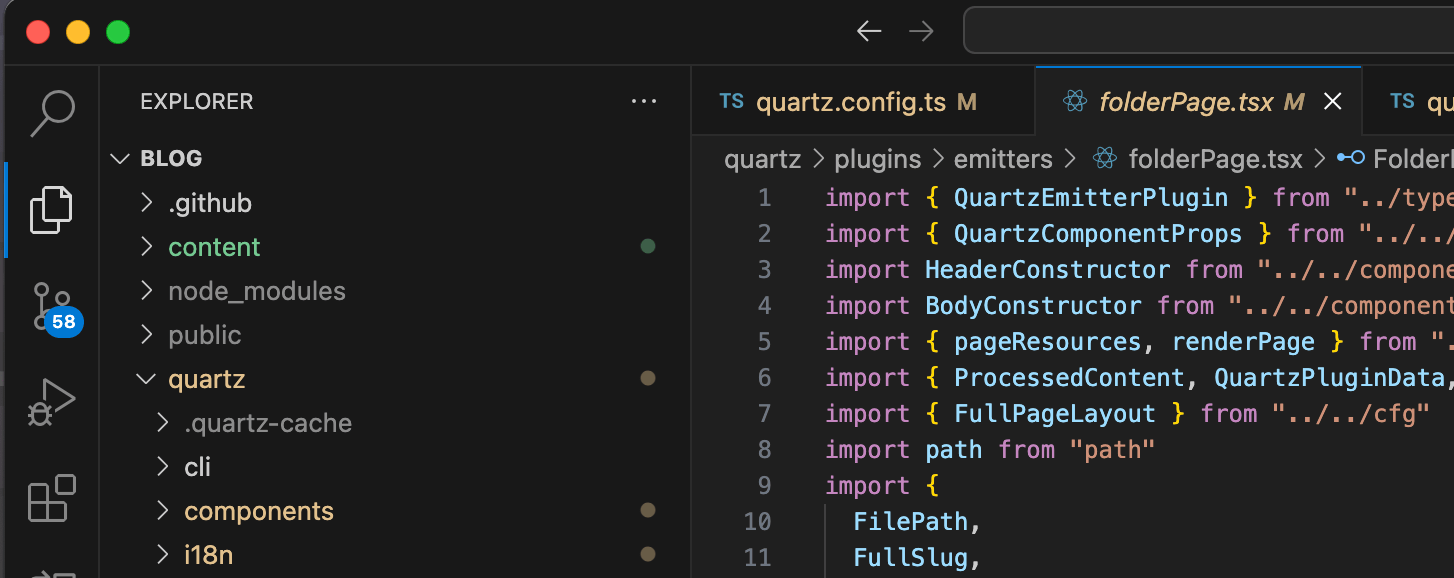This screenshot has width=1454, height=578.
Task: Collapse the quartz folder
Action: point(206,380)
